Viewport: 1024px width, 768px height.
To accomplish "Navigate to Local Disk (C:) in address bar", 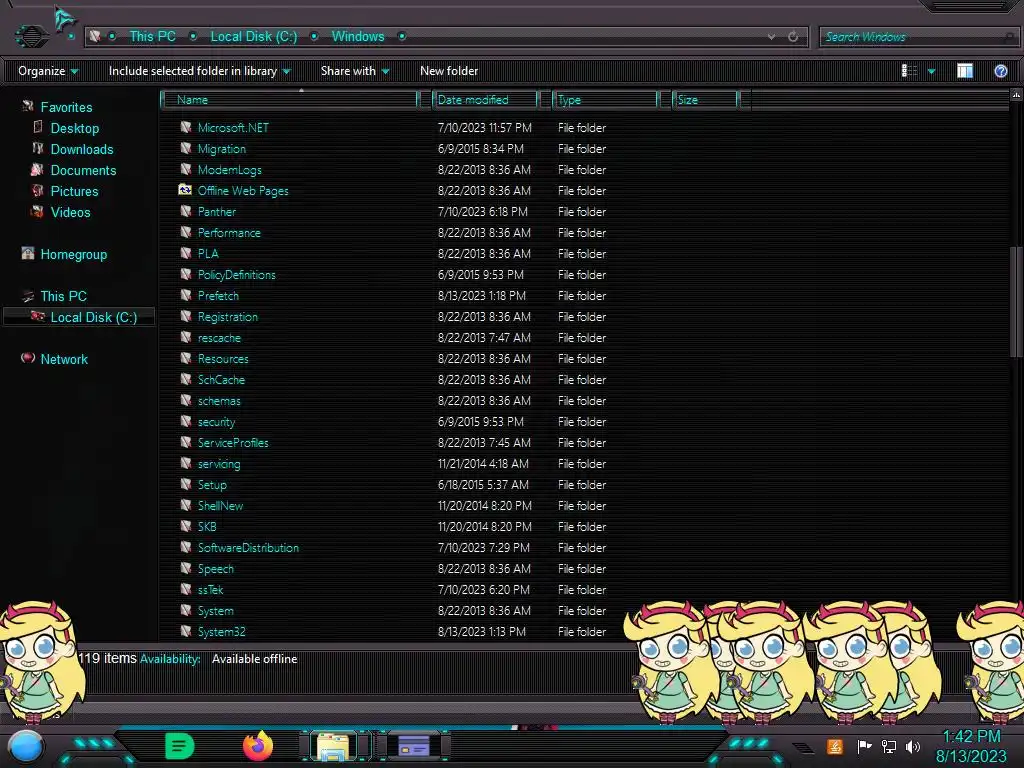I will (x=253, y=37).
